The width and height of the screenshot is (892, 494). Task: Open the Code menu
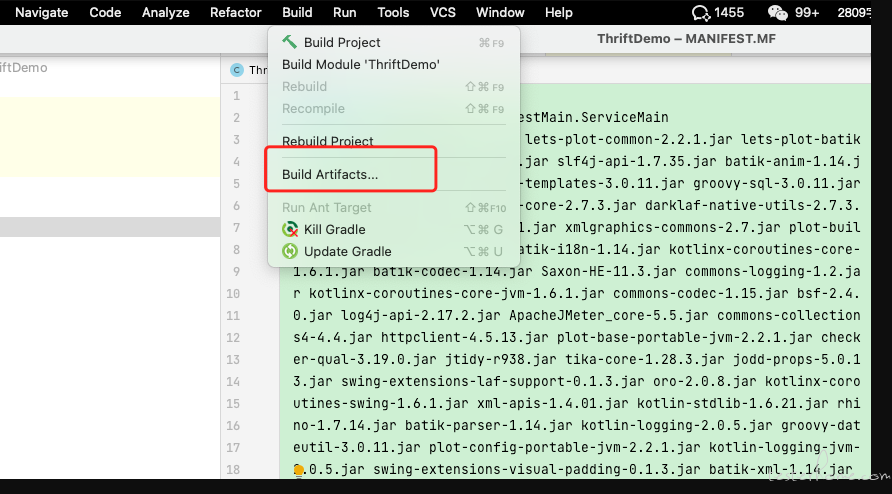[x=105, y=13]
